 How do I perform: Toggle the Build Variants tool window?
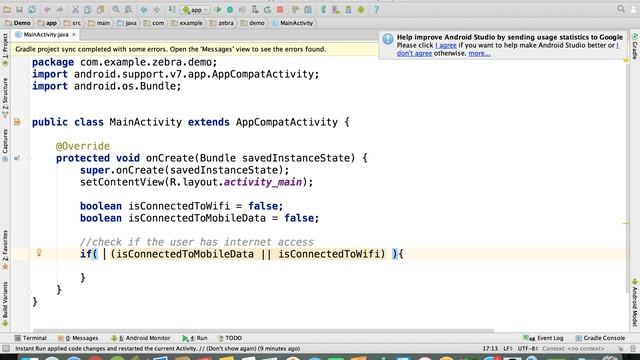pos(5,304)
